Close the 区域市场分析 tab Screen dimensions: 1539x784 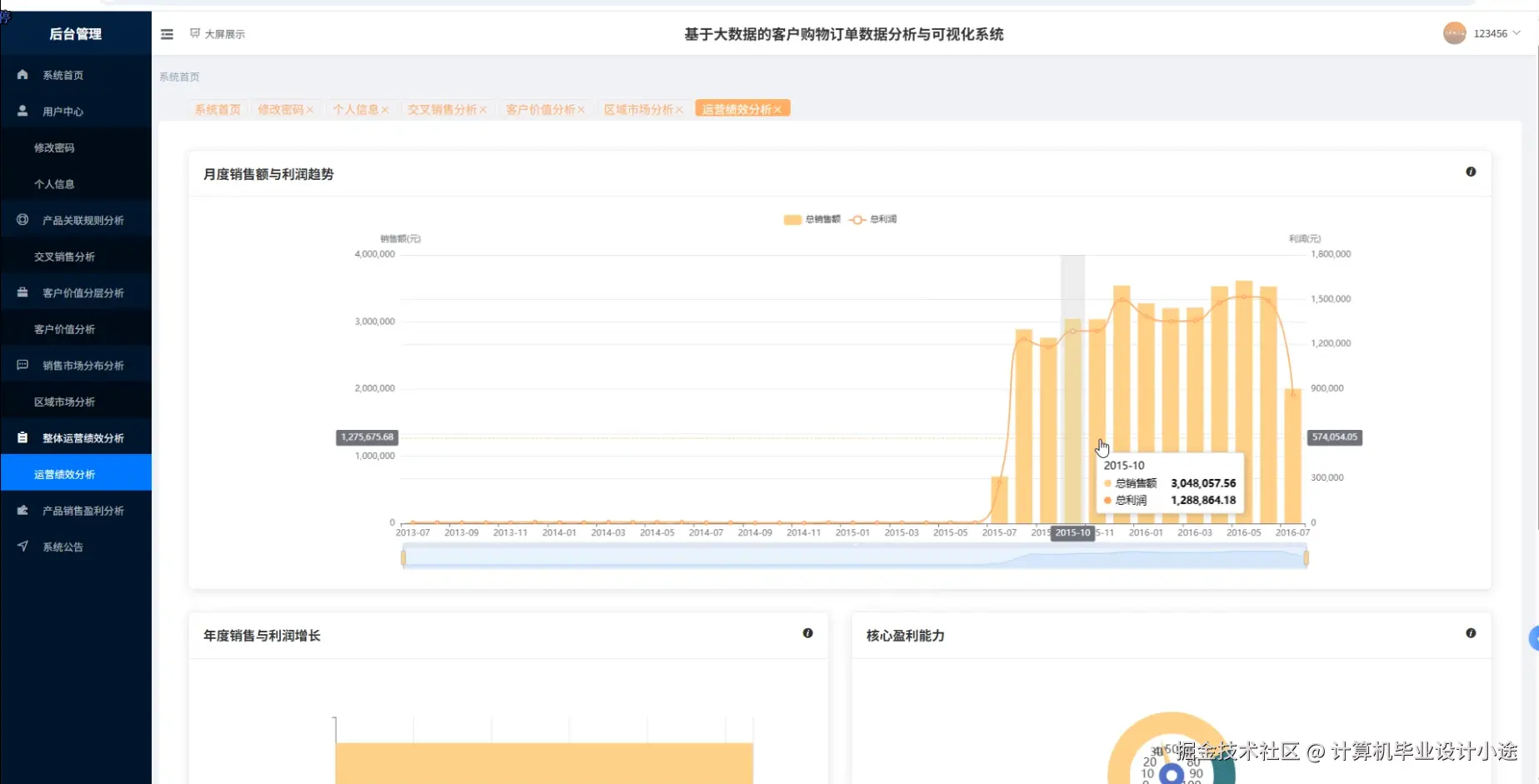click(680, 110)
